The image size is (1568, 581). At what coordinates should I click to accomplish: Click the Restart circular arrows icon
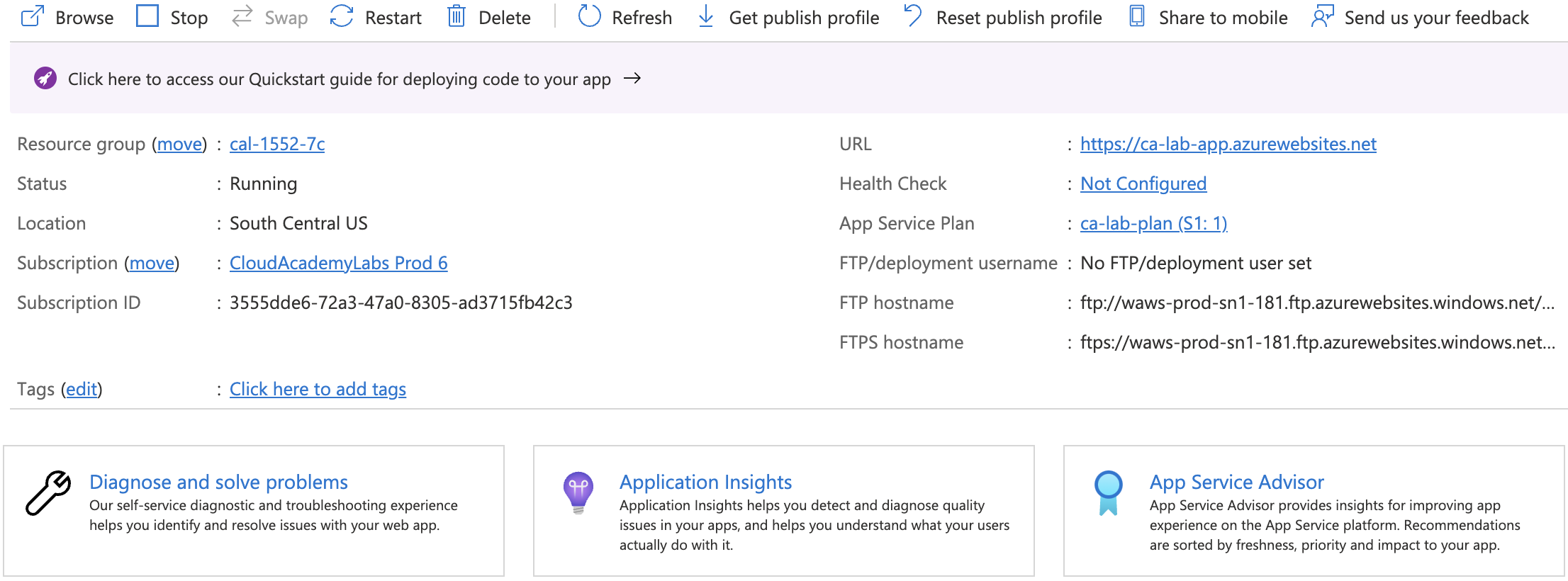(x=342, y=16)
